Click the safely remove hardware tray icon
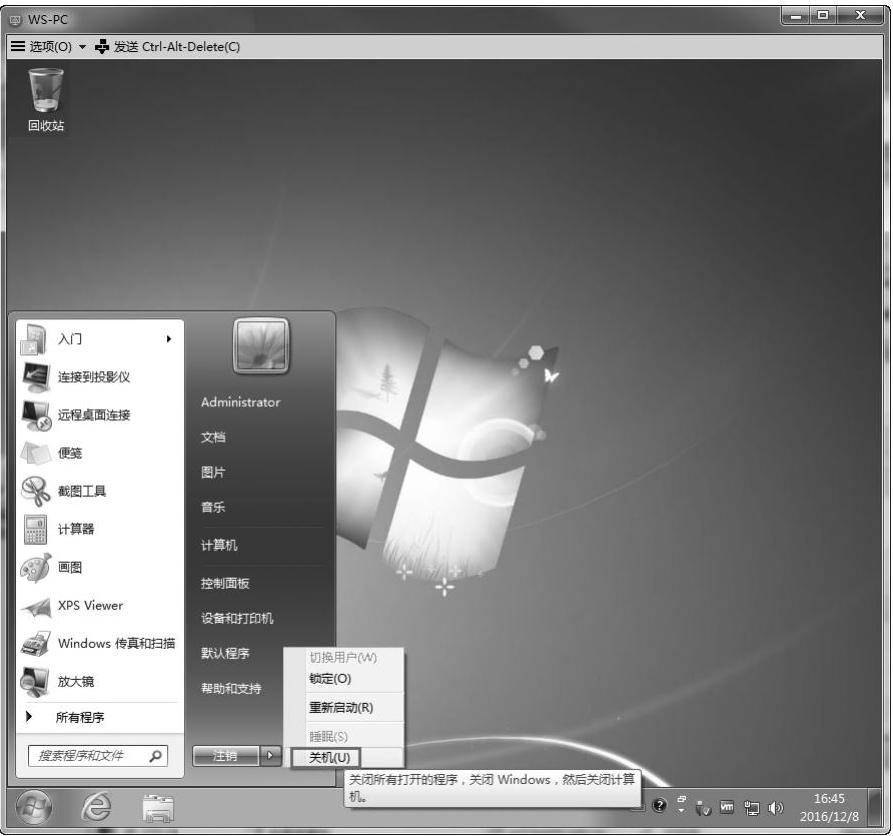Image resolution: width=893 pixels, height=836 pixels. tap(703, 808)
